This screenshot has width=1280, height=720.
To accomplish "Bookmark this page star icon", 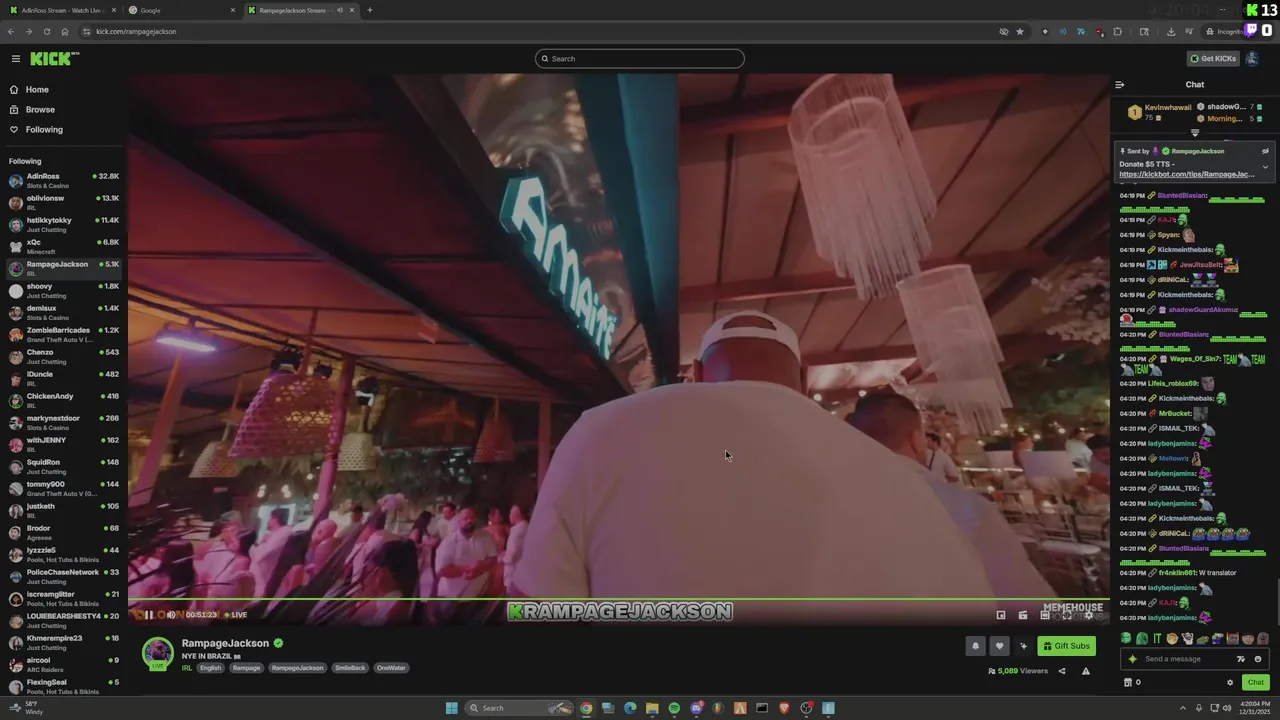I will point(1020,32).
